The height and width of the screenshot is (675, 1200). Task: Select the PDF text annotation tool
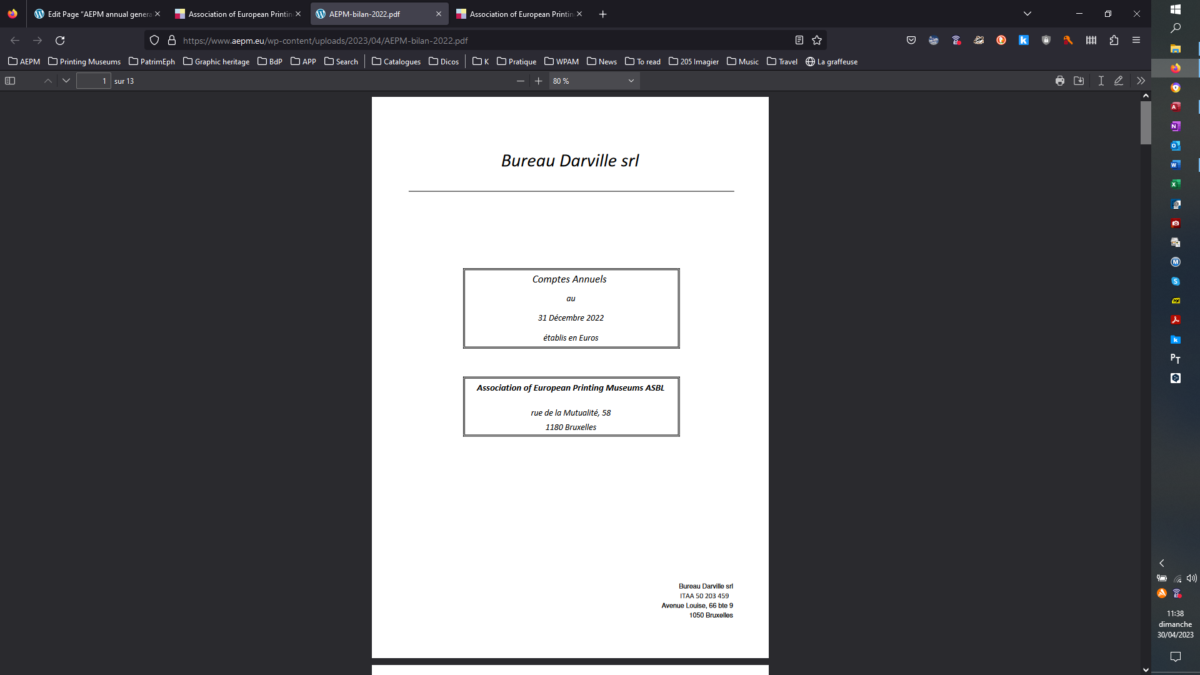point(1100,81)
